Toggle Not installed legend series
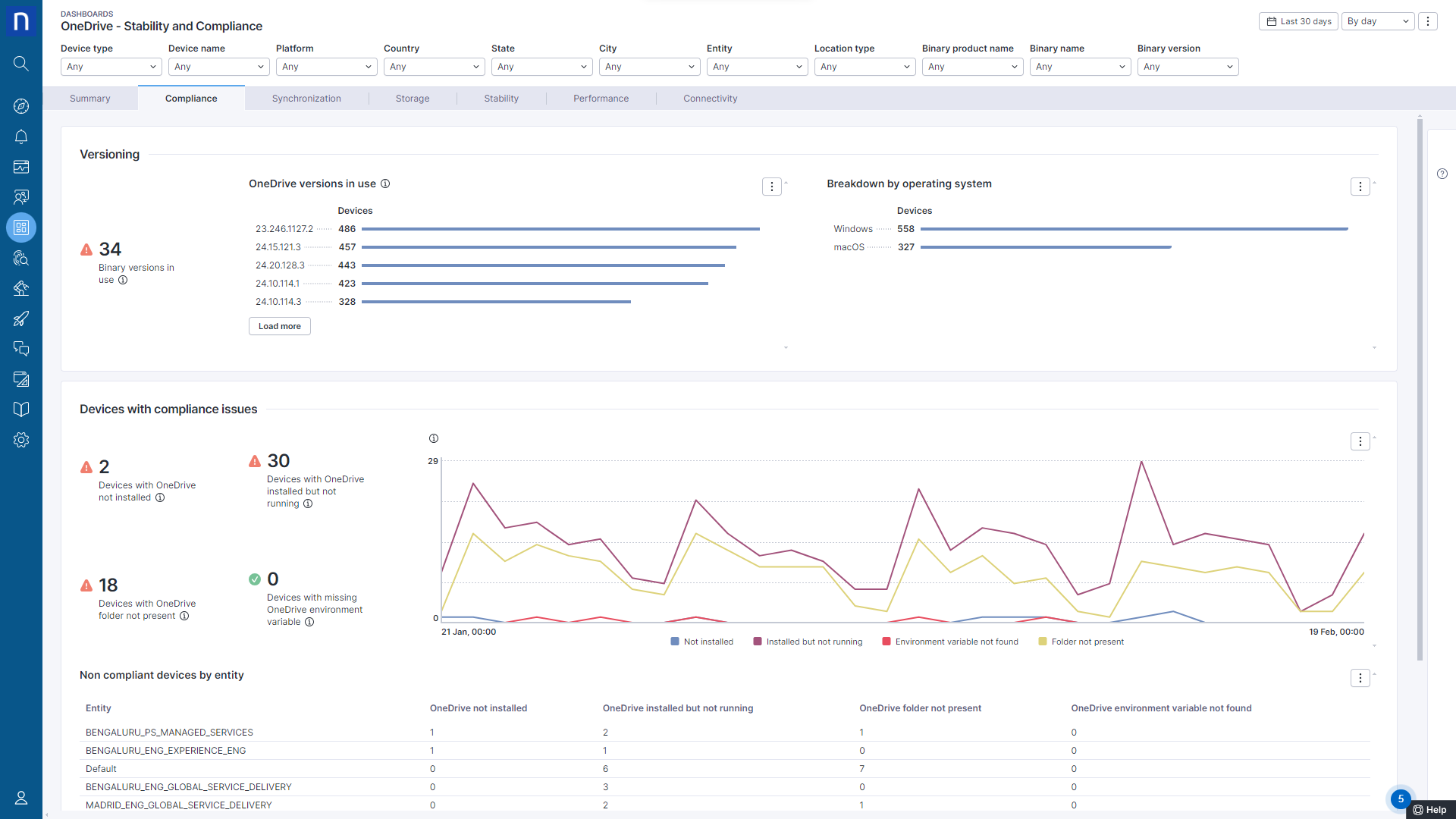 702,642
